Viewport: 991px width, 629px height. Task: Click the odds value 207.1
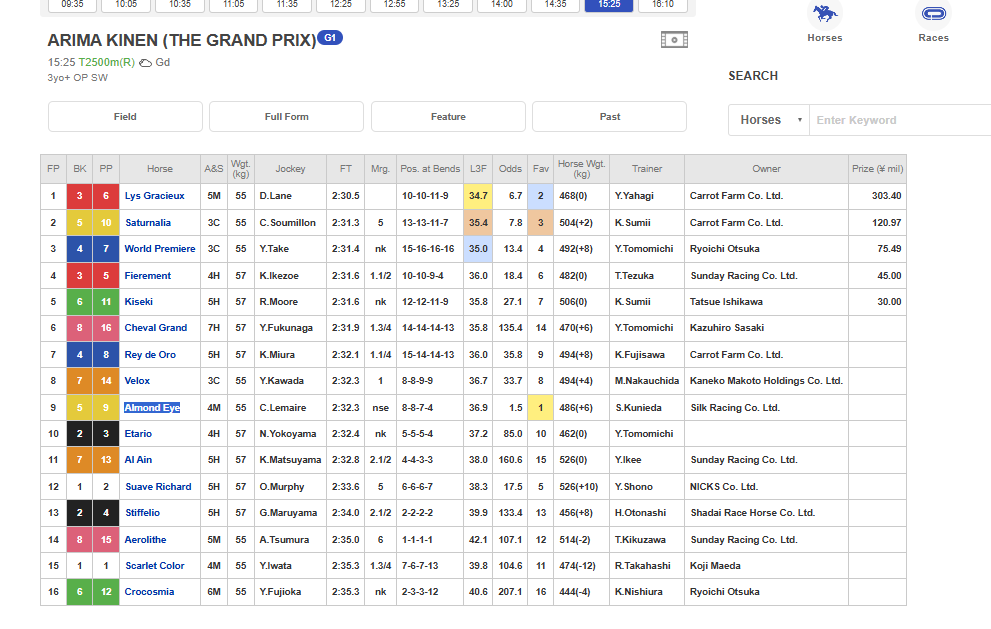coord(510,592)
